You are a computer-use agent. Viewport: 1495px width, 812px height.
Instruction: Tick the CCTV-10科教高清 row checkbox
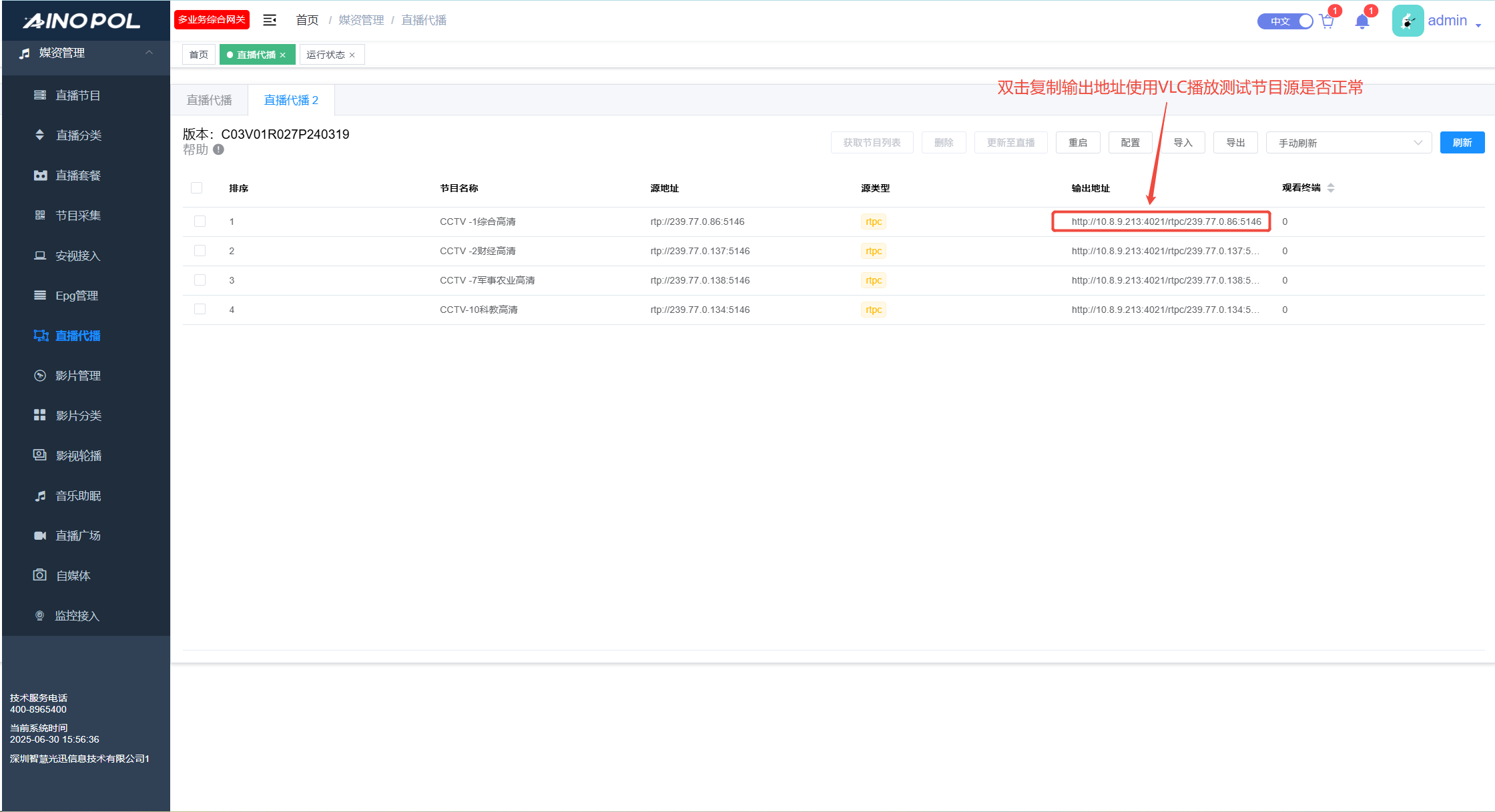(200, 310)
